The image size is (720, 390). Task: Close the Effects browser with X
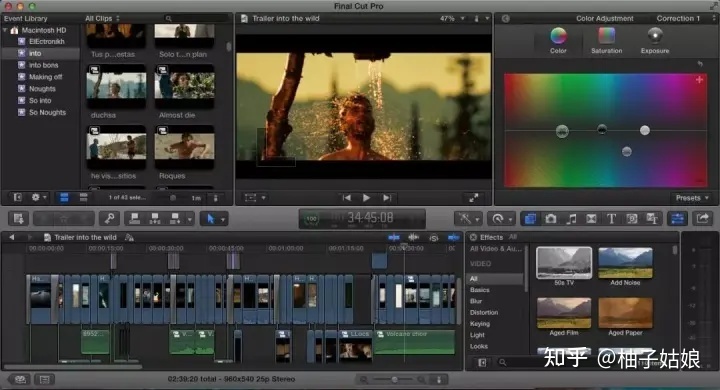click(473, 237)
